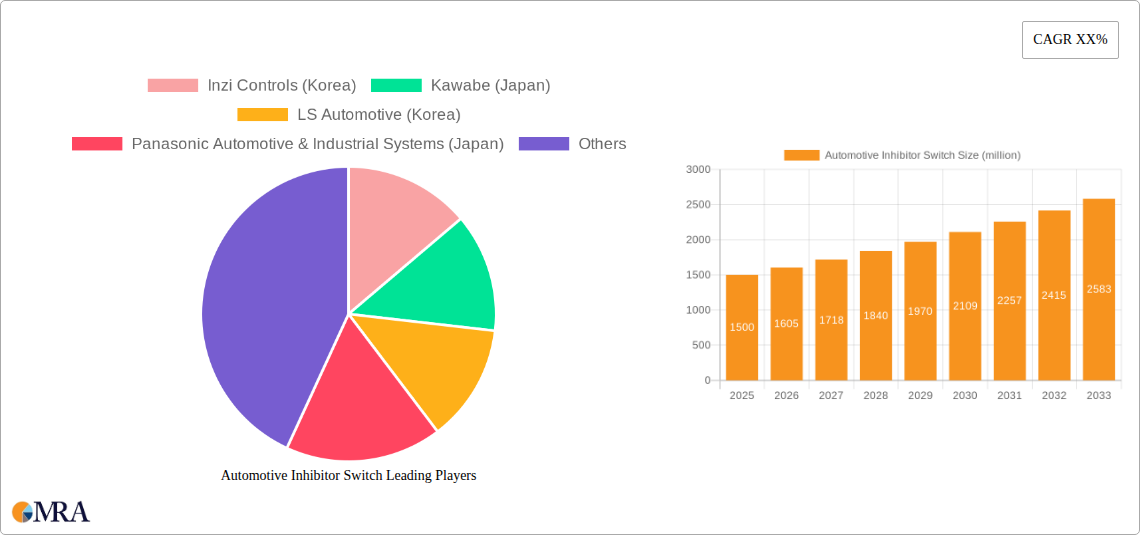Toggle Panasonic Automotive red legend swatch
Screen dimensions: 1140x535
97,143
